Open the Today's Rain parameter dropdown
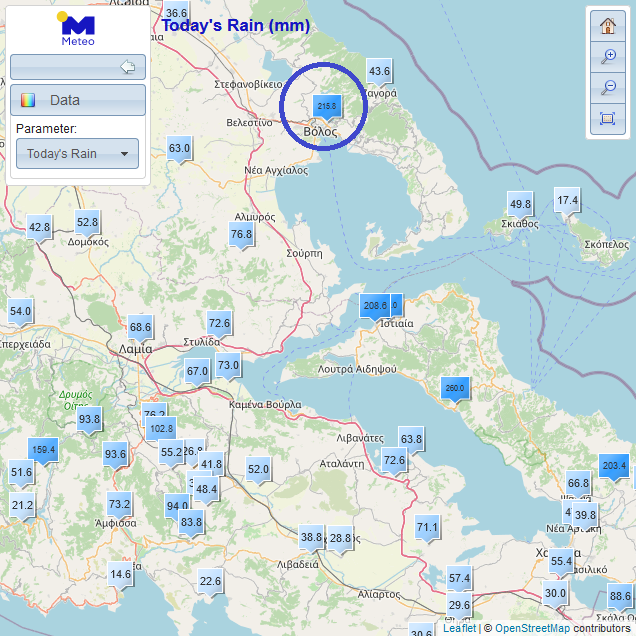Image resolution: width=636 pixels, height=636 pixels. [x=78, y=154]
